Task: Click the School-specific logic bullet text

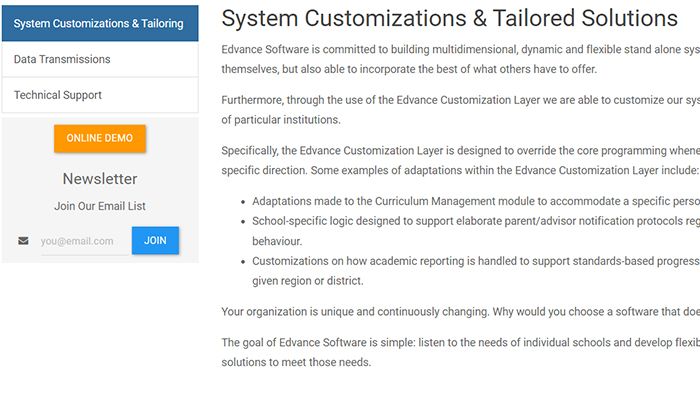Action: point(475,232)
